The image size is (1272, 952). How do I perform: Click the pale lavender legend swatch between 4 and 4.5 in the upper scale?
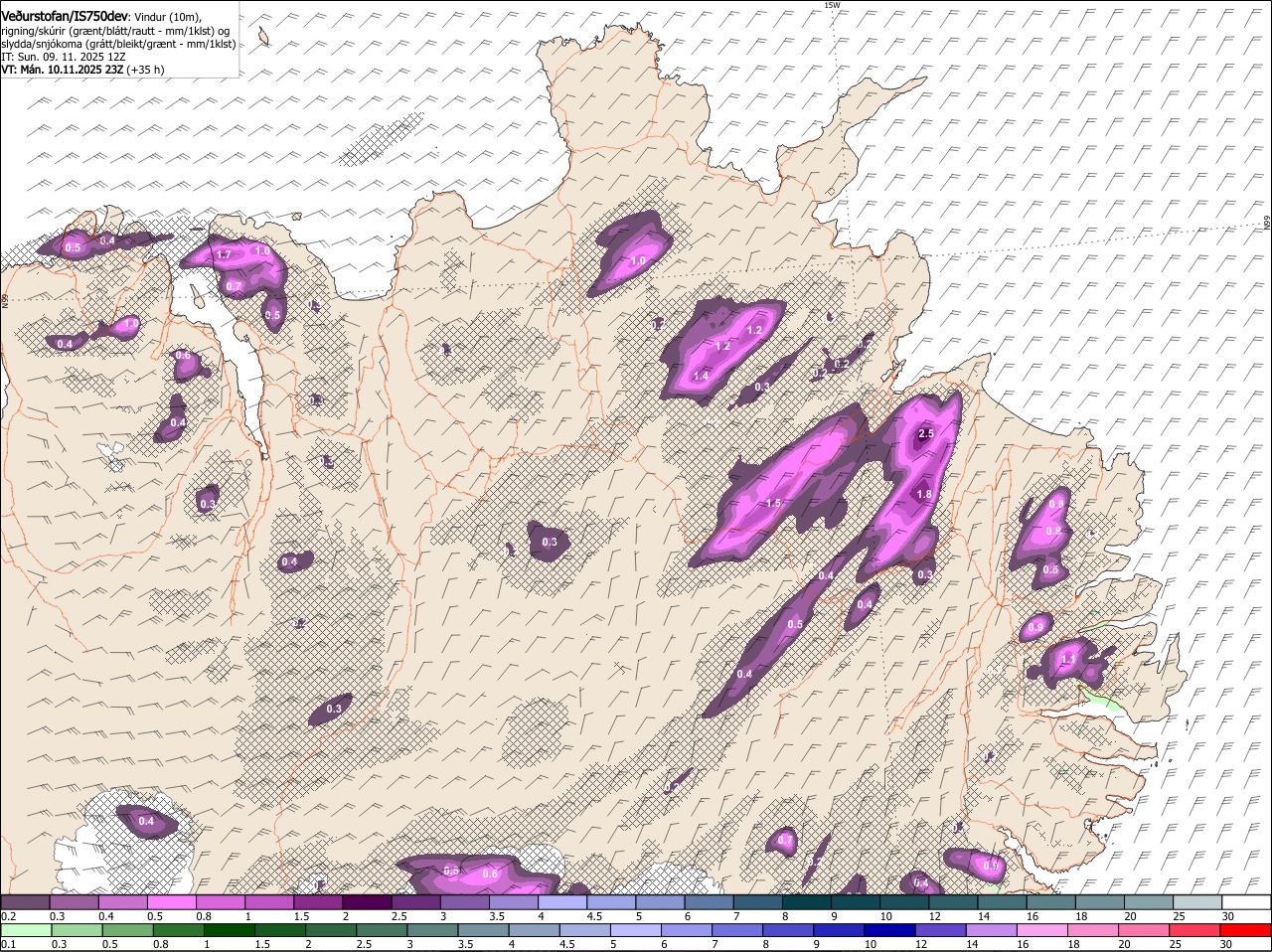click(562, 902)
